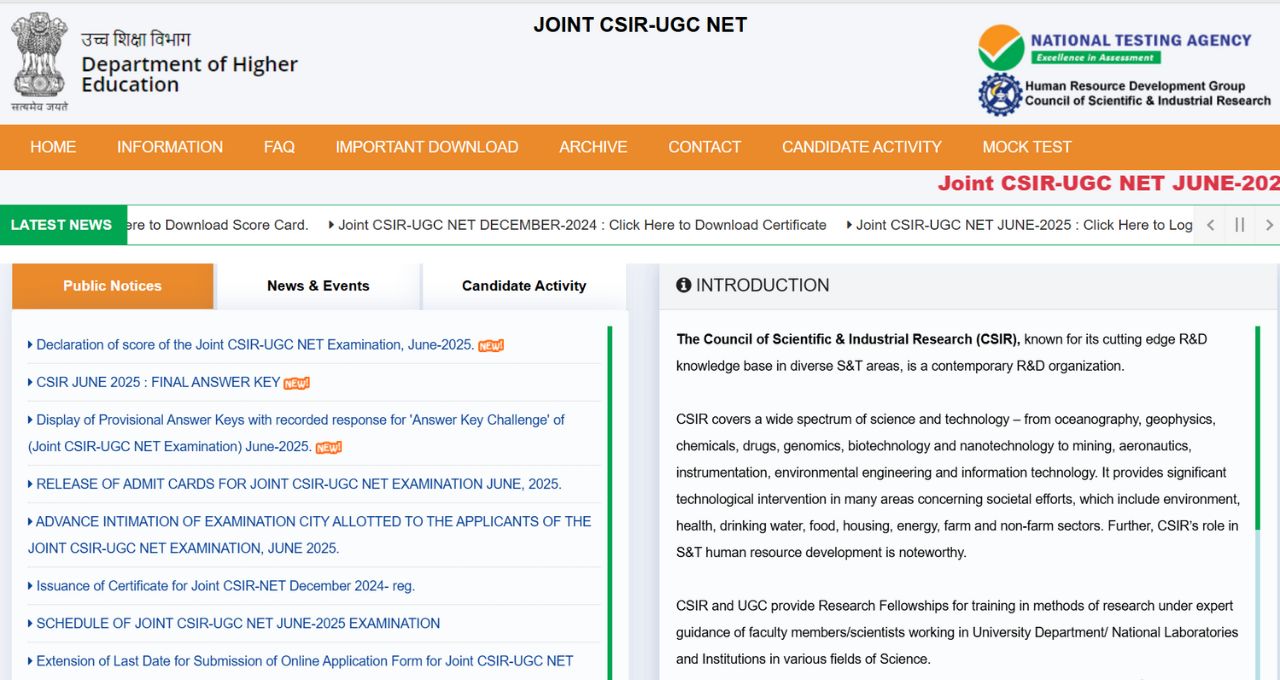Open Declaration of score June-2025 notice
Image resolution: width=1280 pixels, height=680 pixels.
pyautogui.click(x=255, y=345)
